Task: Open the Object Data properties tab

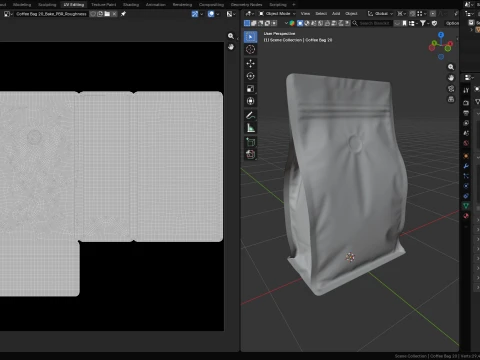Action: point(466,206)
